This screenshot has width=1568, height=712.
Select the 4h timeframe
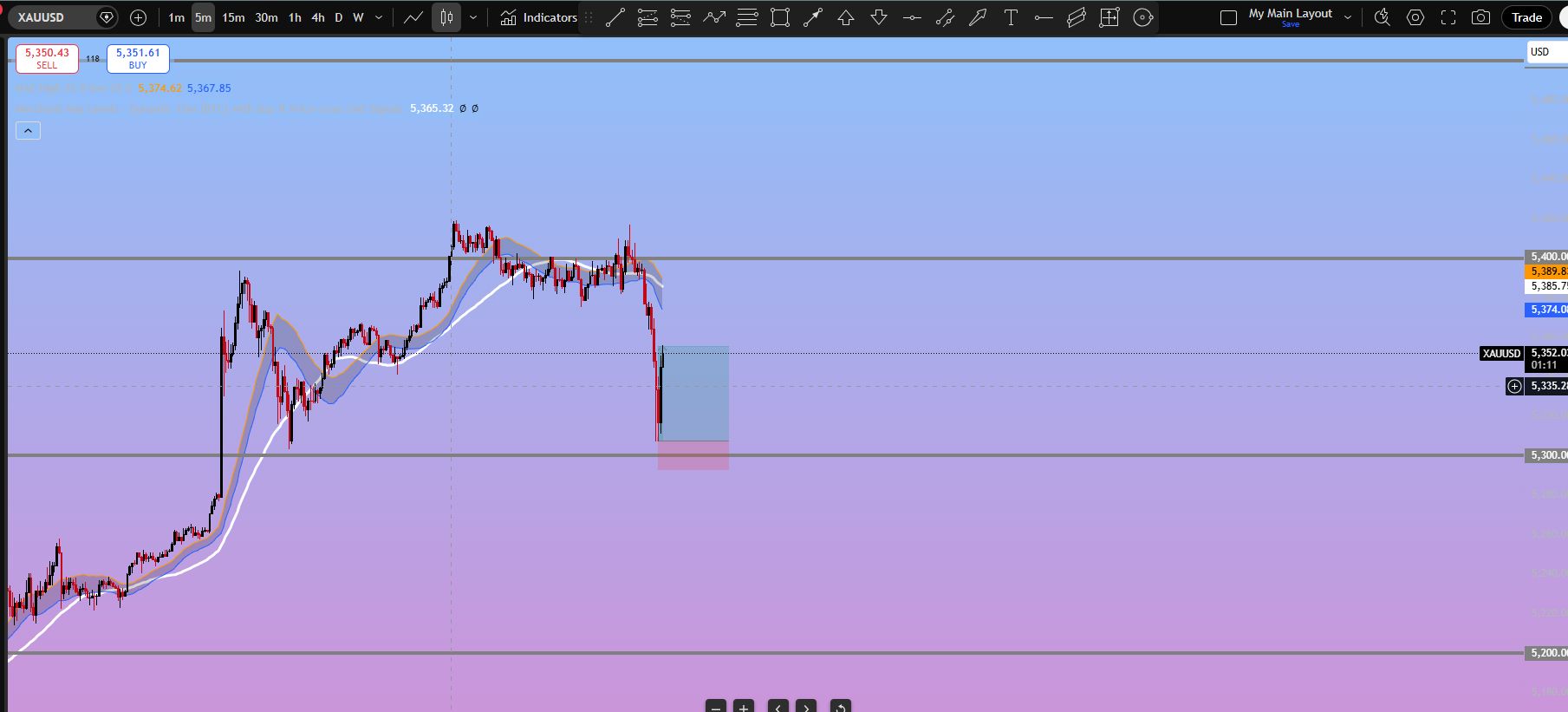318,17
